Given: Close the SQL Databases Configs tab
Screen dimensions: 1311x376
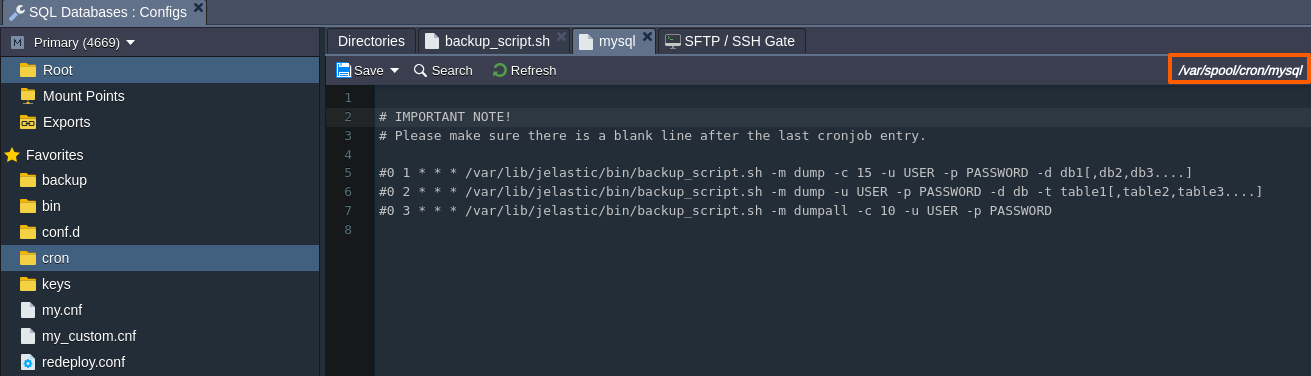Looking at the screenshot, I should [198, 8].
